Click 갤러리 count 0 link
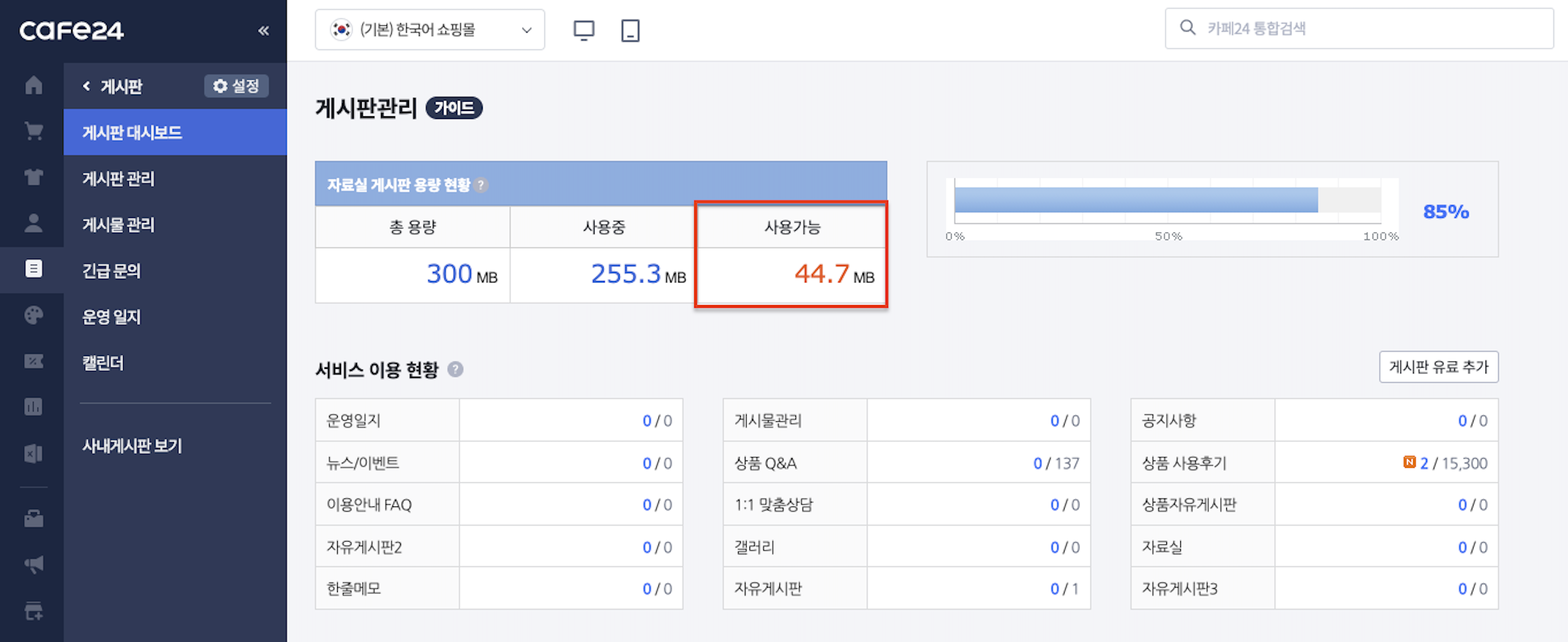Image resolution: width=1568 pixels, height=642 pixels. coord(1054,548)
